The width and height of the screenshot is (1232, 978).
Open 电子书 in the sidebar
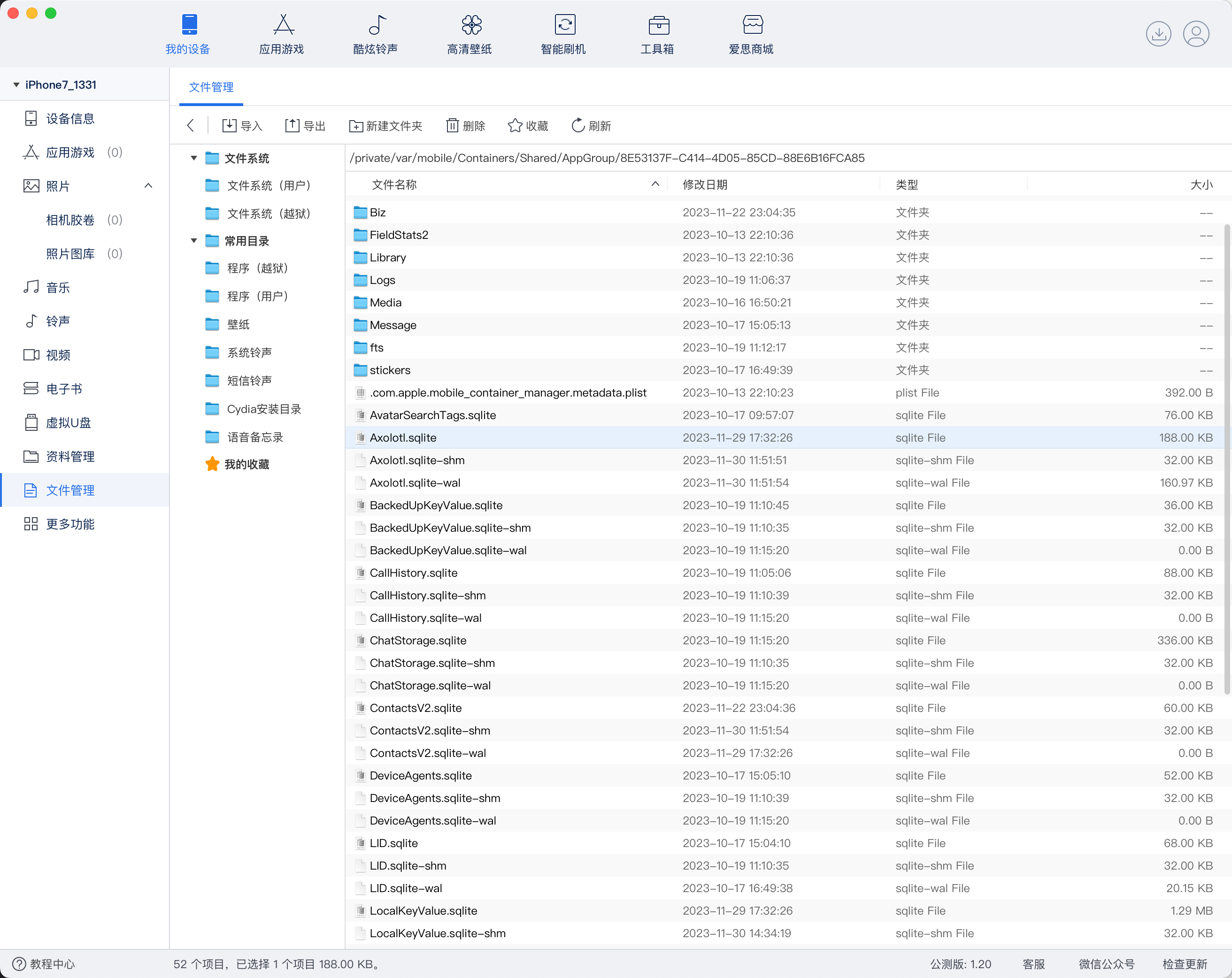(85, 389)
